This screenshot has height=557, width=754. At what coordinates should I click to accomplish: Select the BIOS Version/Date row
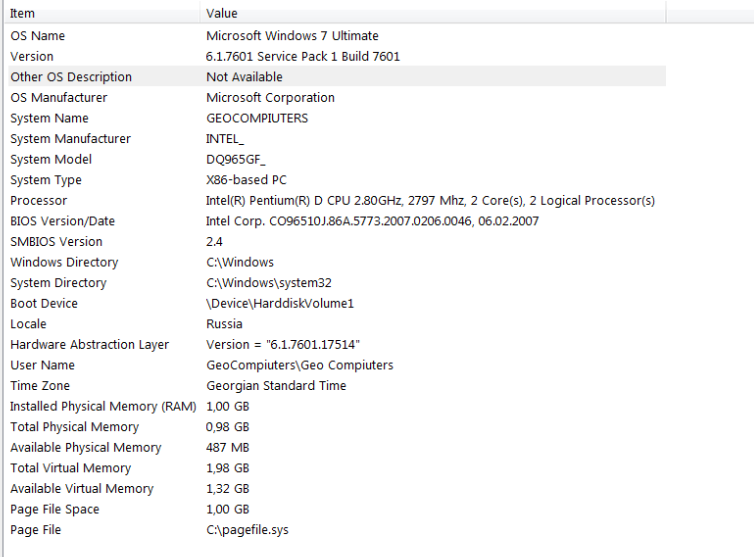62,221
